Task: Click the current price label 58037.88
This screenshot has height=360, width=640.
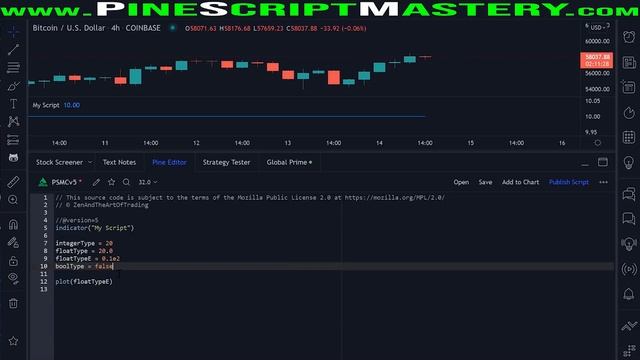Action: click(x=597, y=57)
